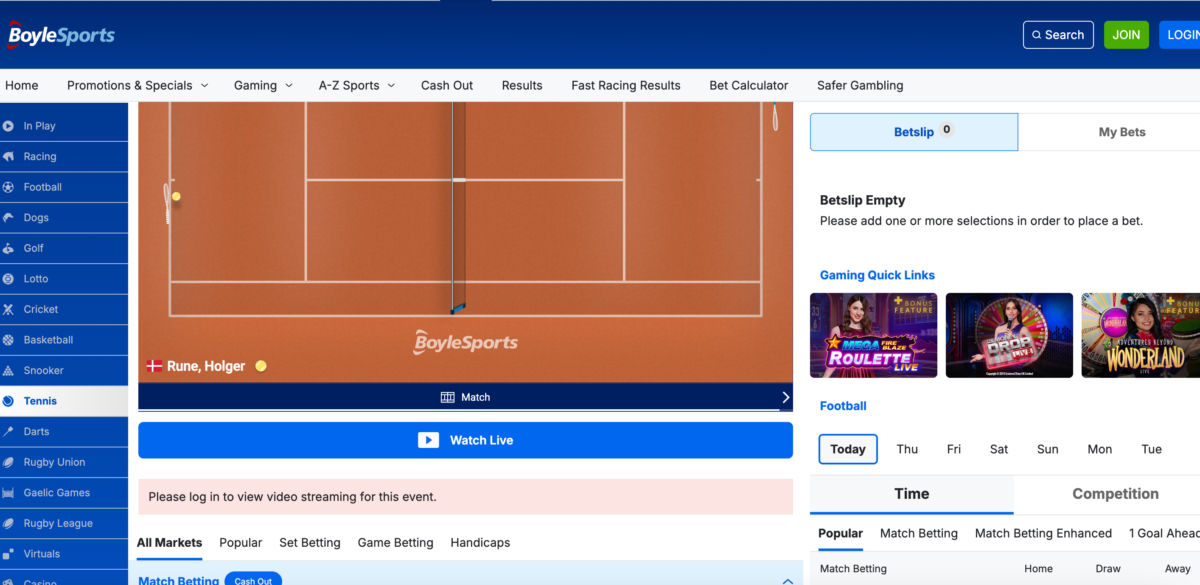This screenshot has width=1200, height=585.
Task: Click the Tennis sidebar icon
Action: click(x=9, y=401)
